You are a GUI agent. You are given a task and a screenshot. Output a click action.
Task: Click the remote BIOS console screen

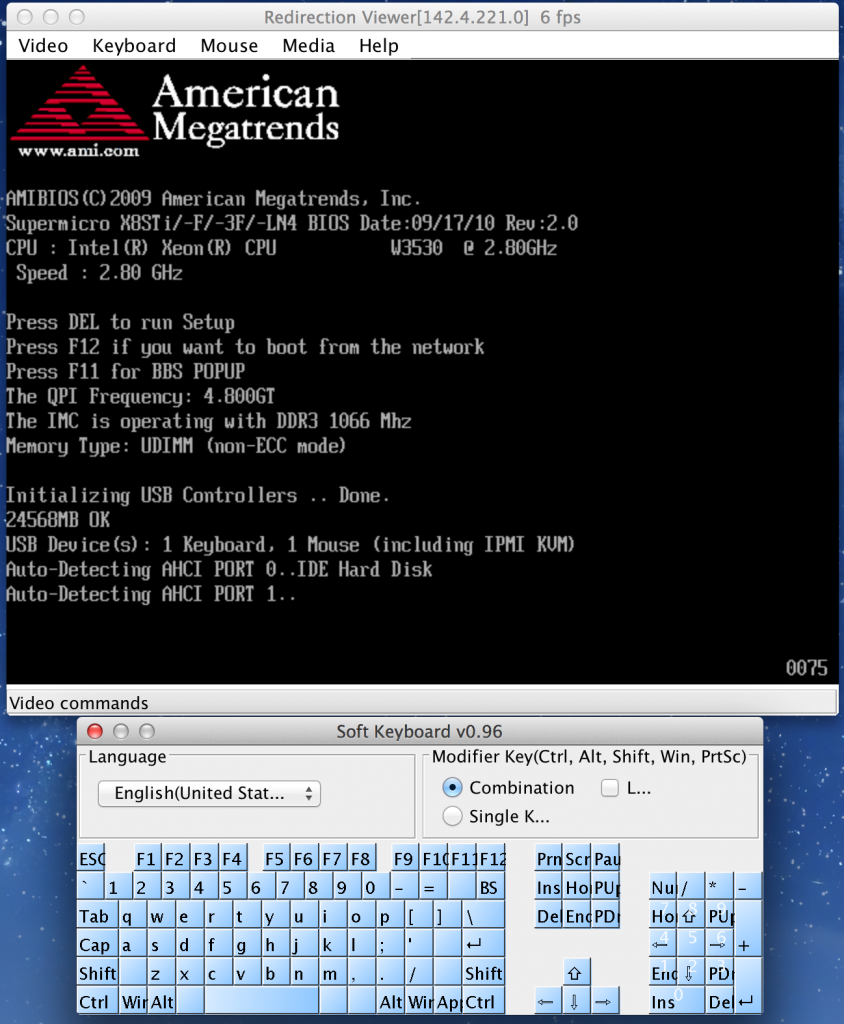422,372
